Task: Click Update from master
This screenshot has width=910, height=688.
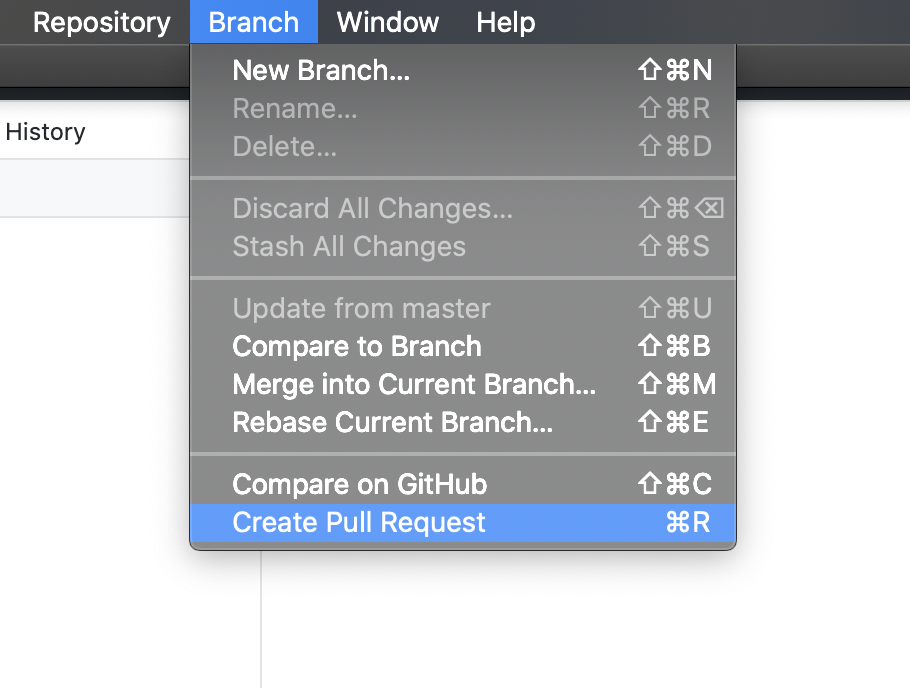Action: 361,309
